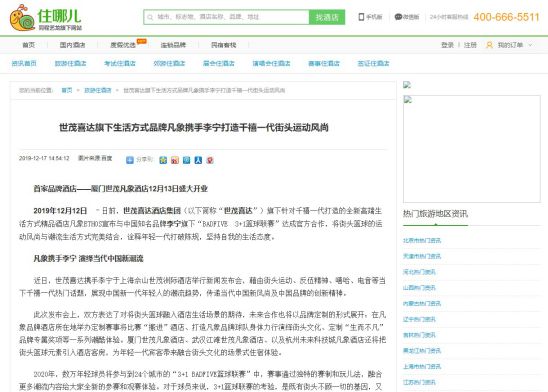
Task: Open the 上海市热门资讯 sidebar link
Action: 422,366
